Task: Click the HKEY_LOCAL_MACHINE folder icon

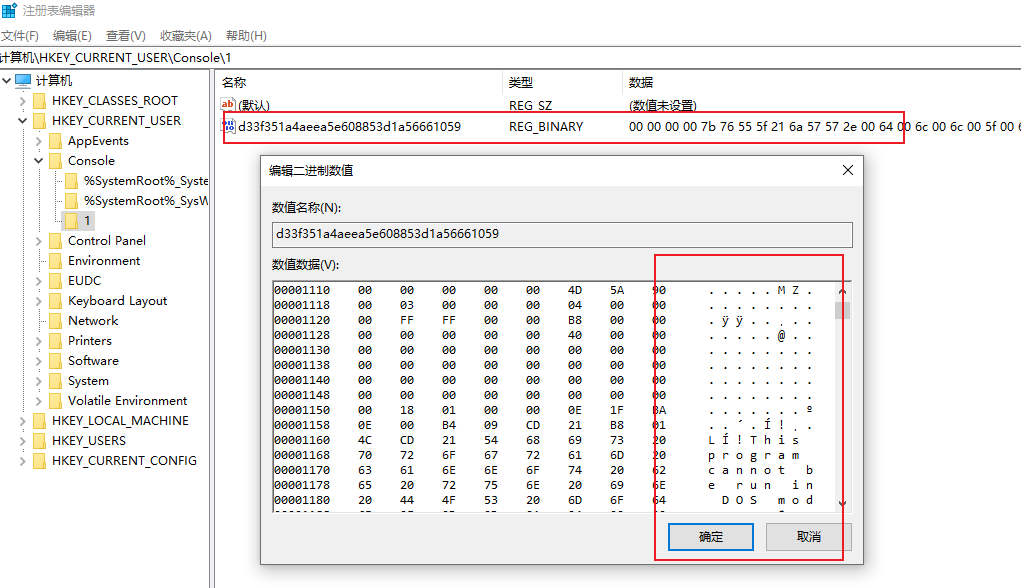Action: tap(40, 421)
